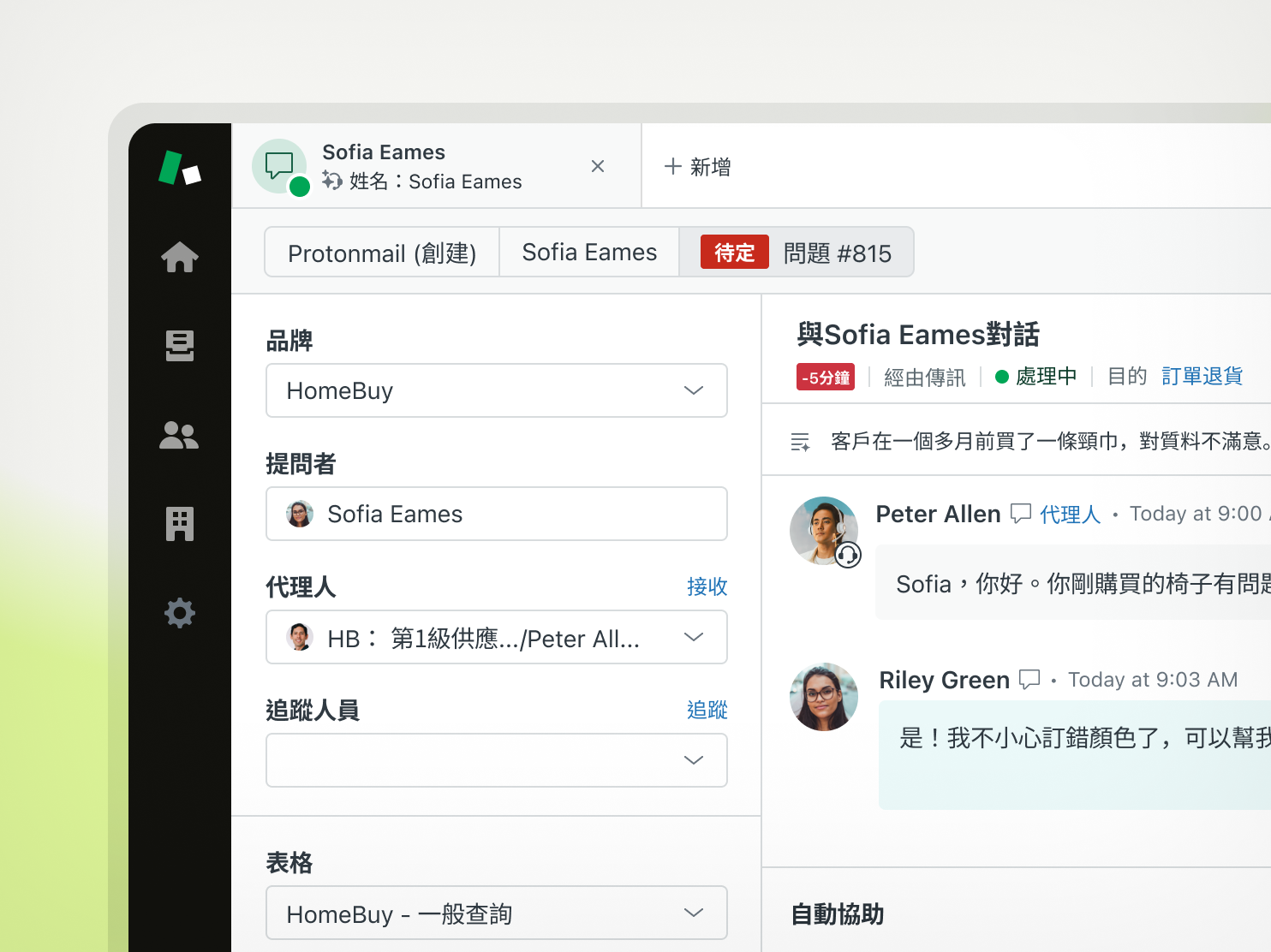Open the Admin settings gear icon
The height and width of the screenshot is (952, 1271).
click(180, 613)
